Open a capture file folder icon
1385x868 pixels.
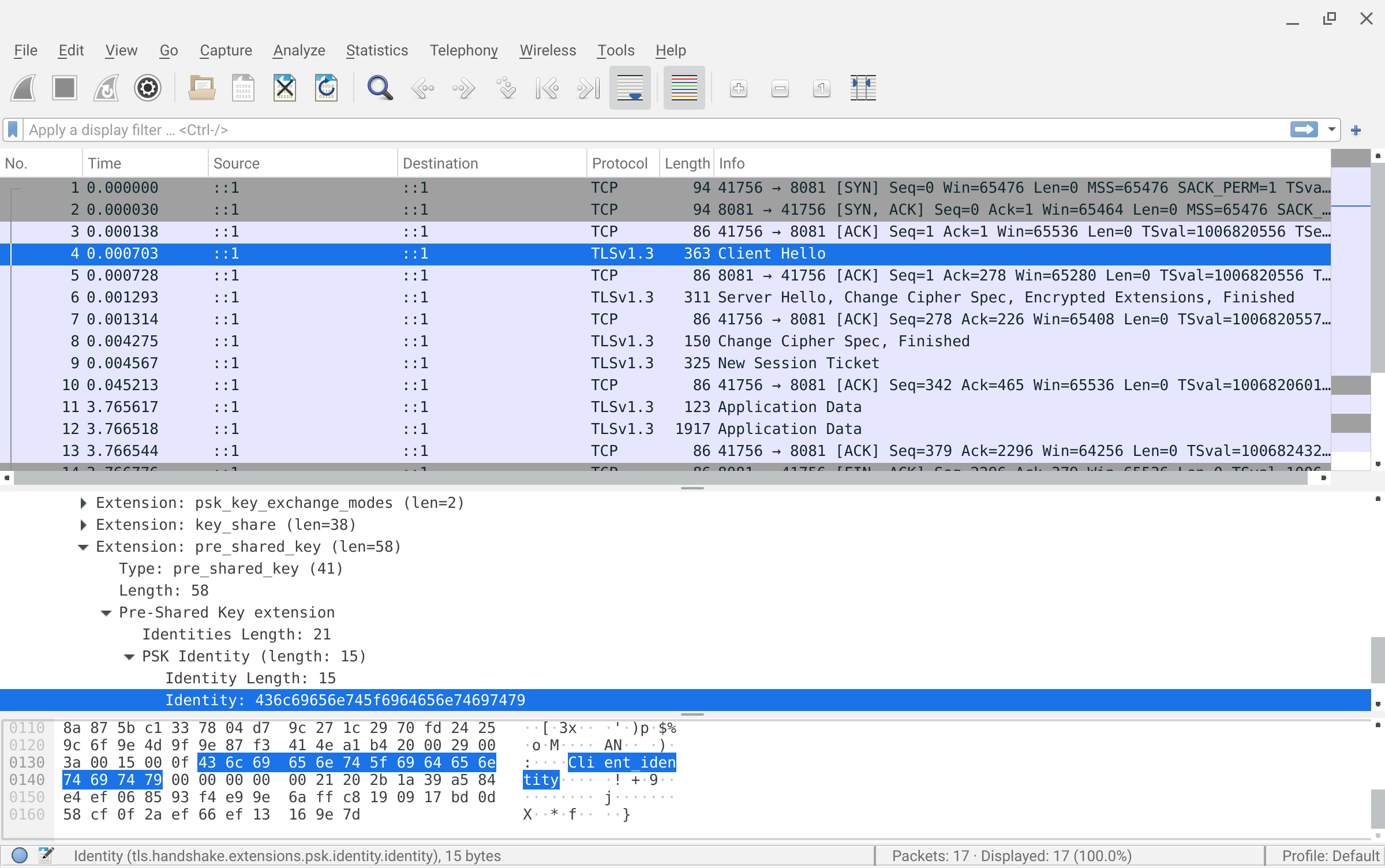[x=201, y=88]
